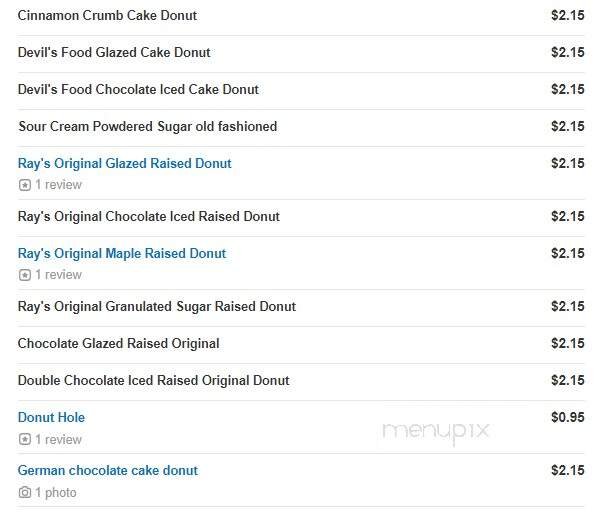
Task: Select Devil's Food Glazed Cake Donut row
Action: [x=114, y=52]
